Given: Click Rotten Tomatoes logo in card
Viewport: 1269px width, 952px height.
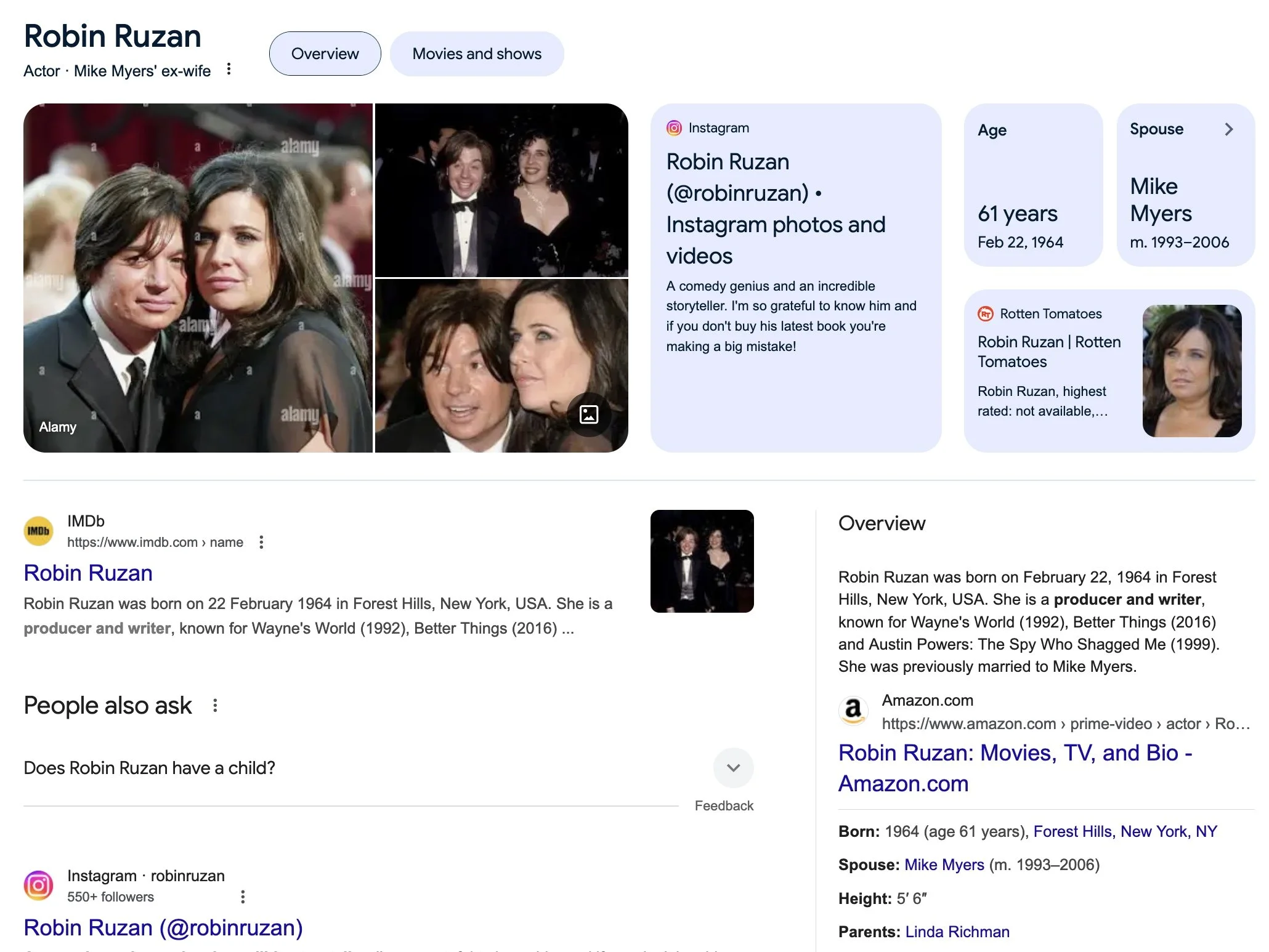Looking at the screenshot, I should [985, 314].
